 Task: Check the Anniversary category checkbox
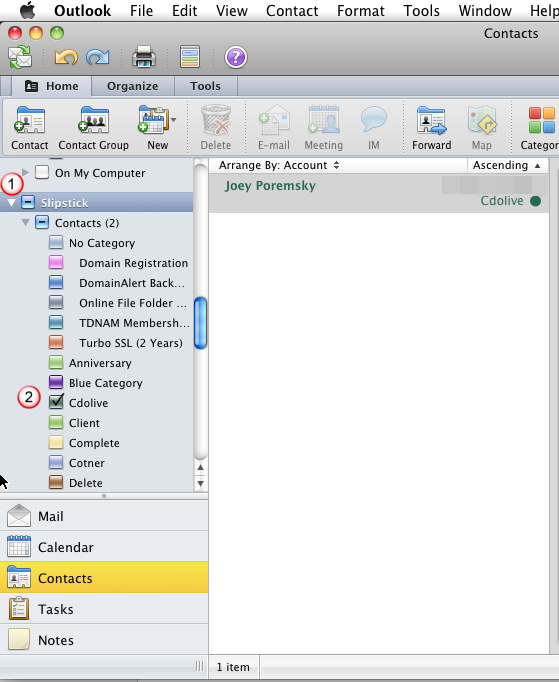pyautogui.click(x=56, y=362)
